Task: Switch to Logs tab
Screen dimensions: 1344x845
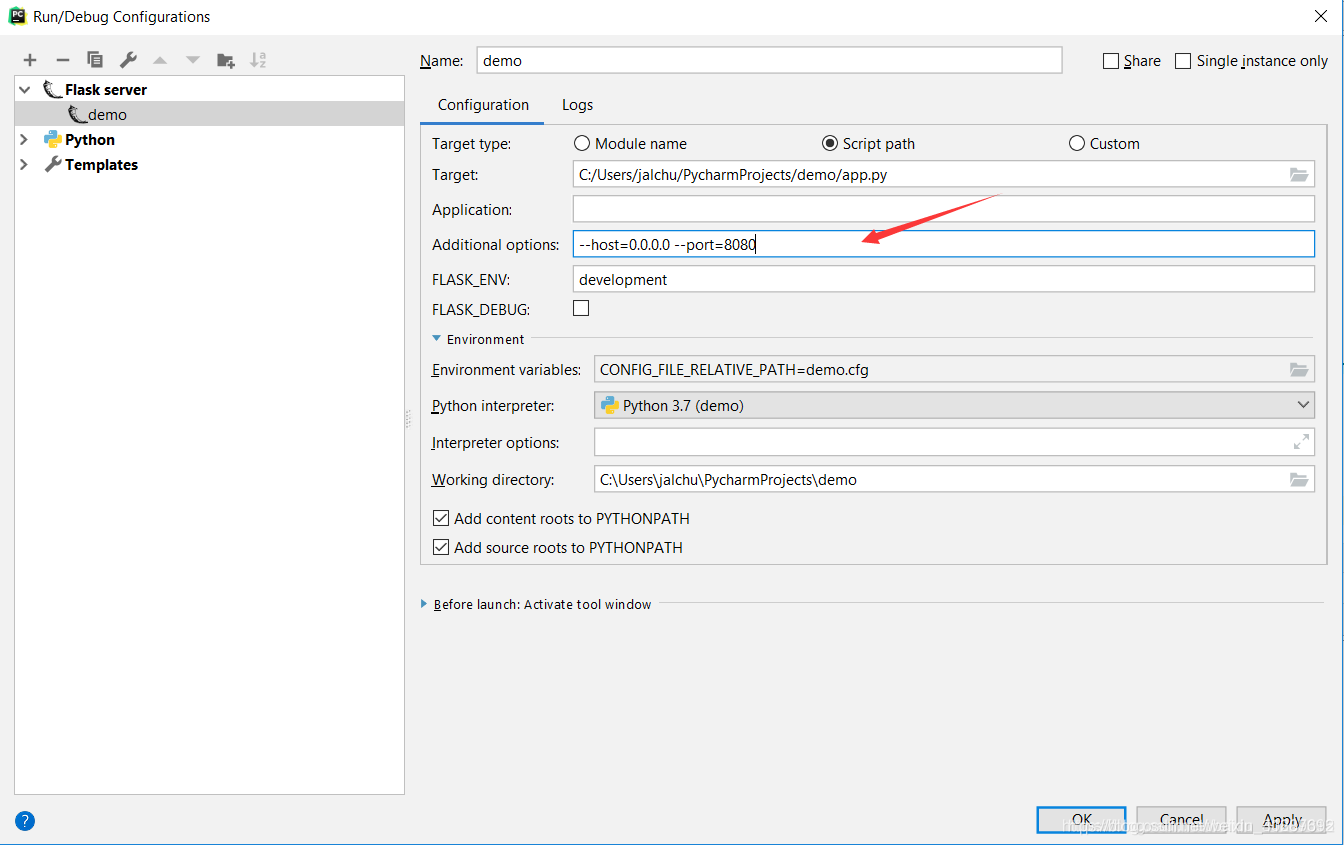Action: 577,104
